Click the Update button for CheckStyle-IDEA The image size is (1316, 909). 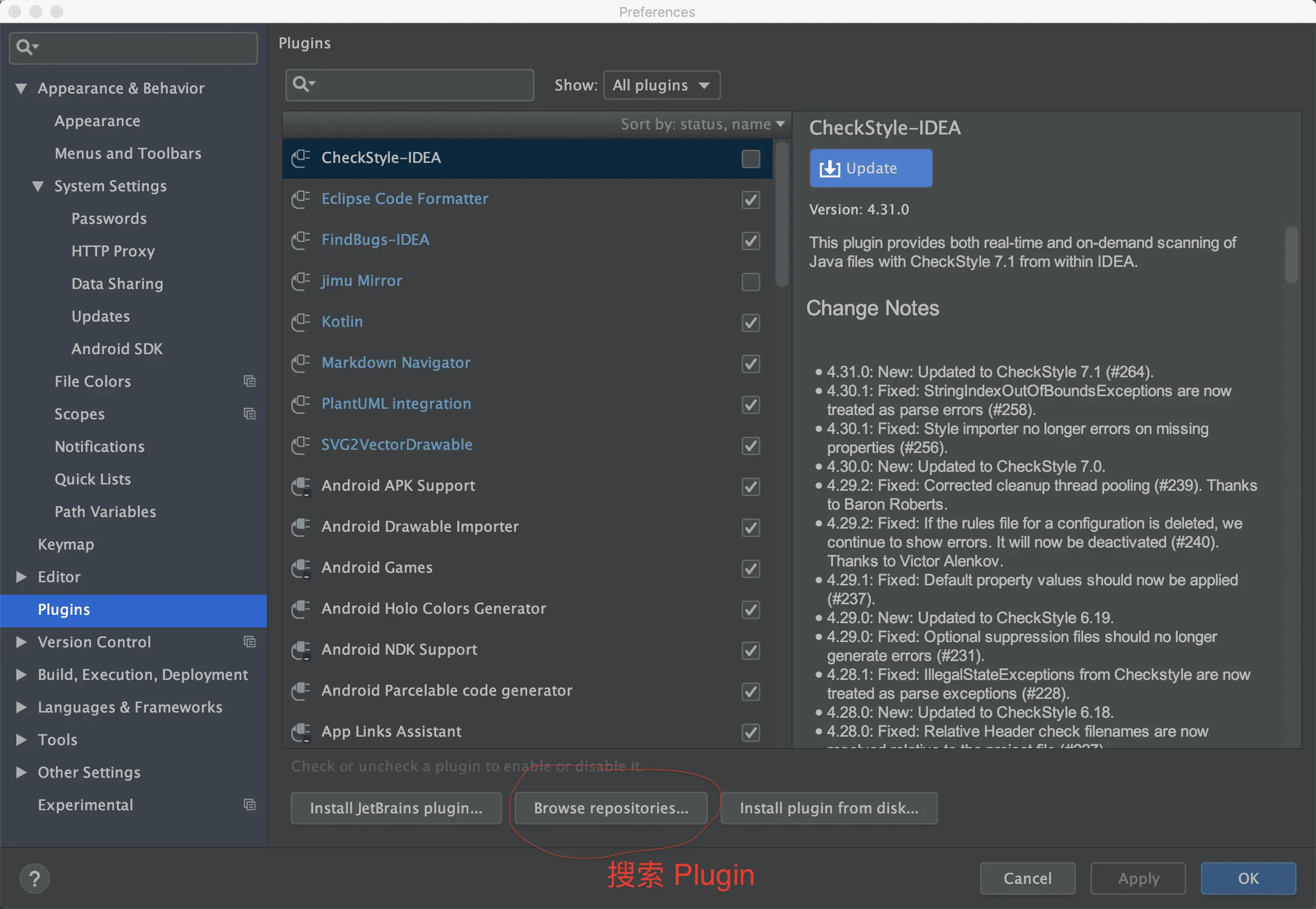click(x=870, y=169)
